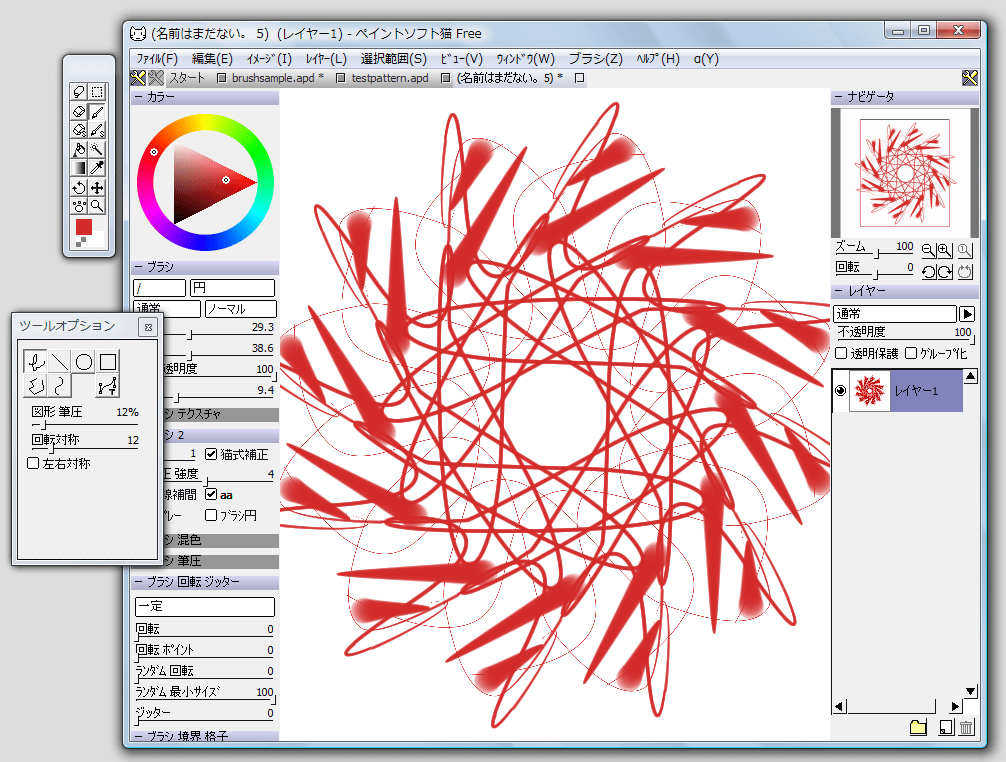The height and width of the screenshot is (762, 1006).
Task: Enable the 透明保護 checkbox
Action: [841, 353]
